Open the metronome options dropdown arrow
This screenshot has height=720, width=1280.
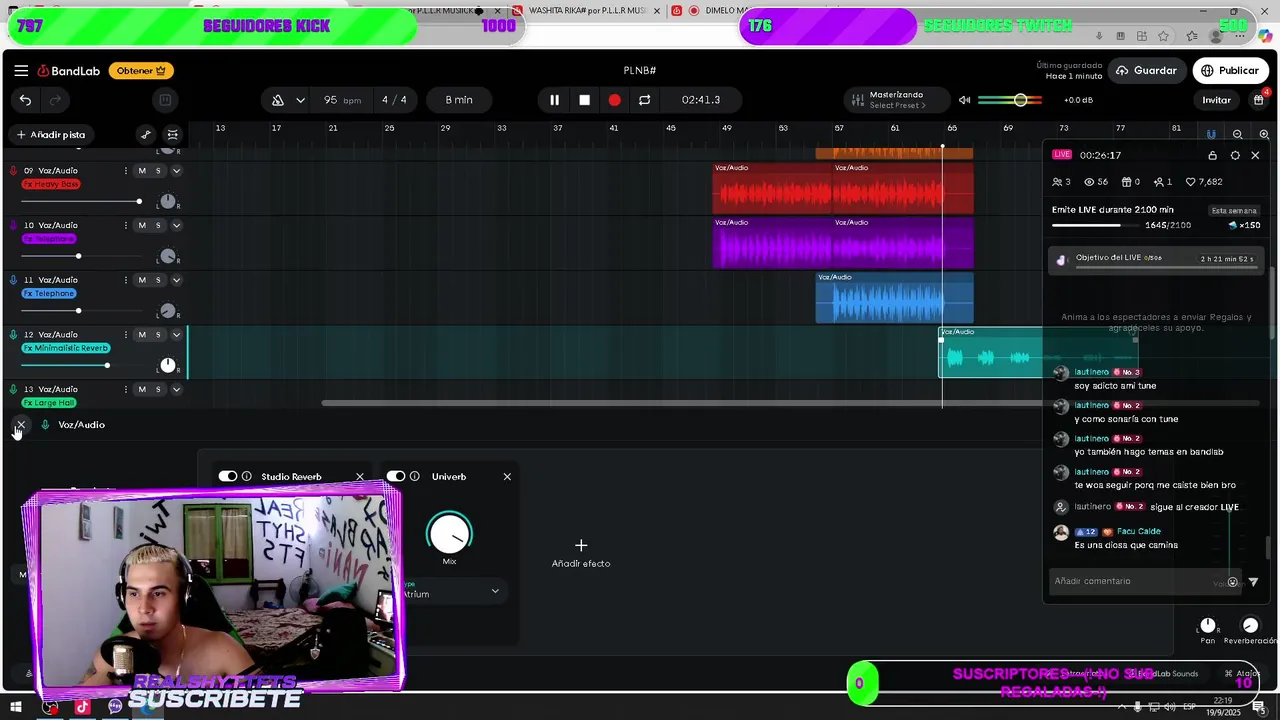tap(301, 100)
